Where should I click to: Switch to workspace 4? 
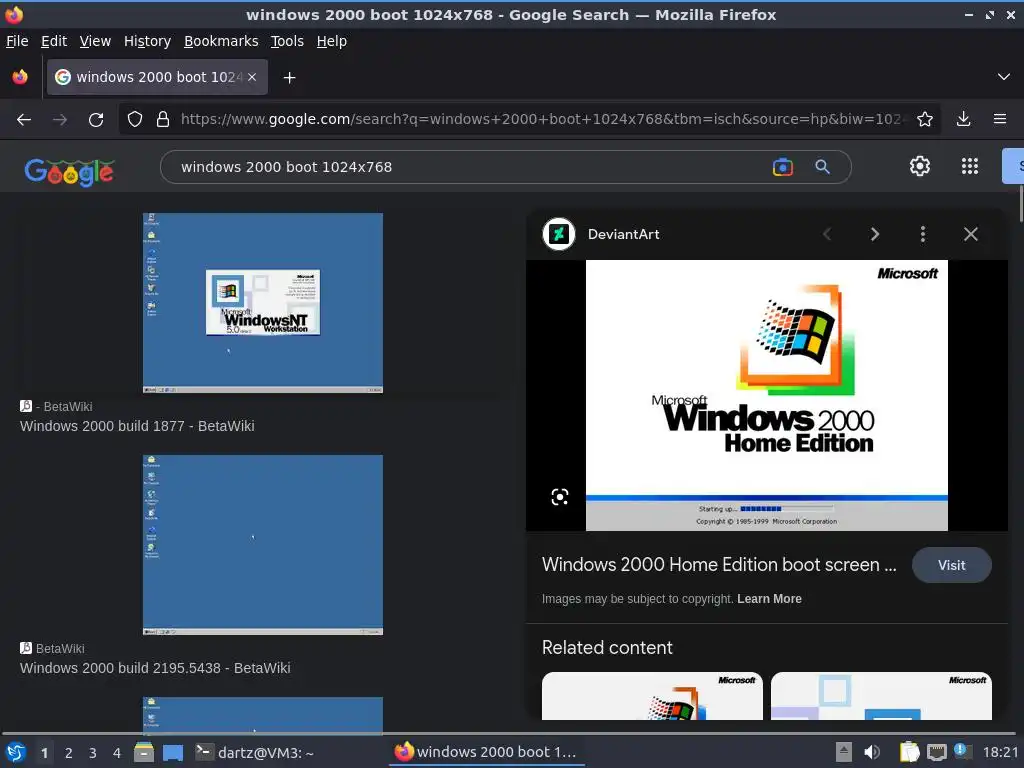click(117, 753)
